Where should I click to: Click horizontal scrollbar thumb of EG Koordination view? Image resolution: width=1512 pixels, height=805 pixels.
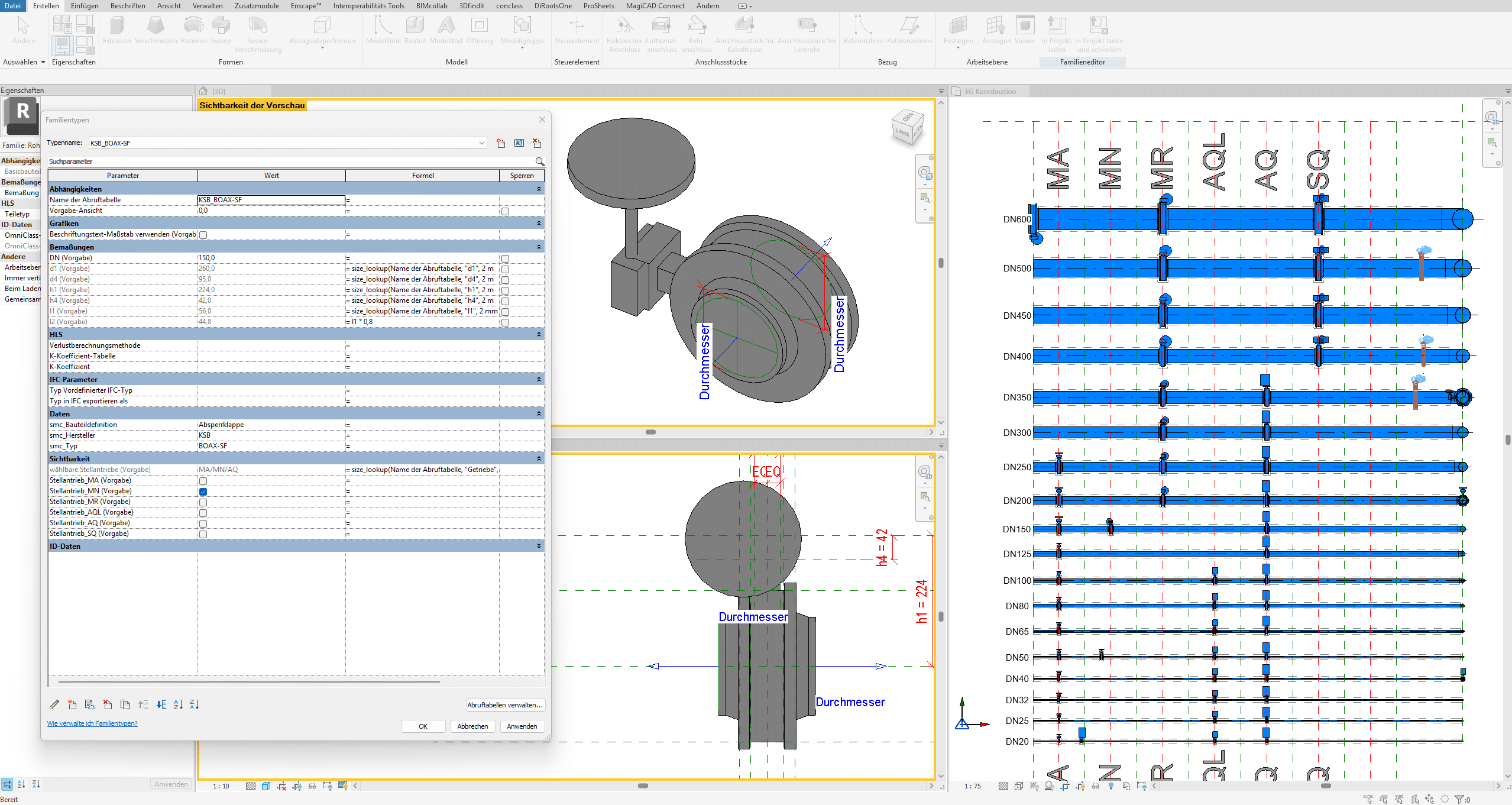[x=1326, y=786]
